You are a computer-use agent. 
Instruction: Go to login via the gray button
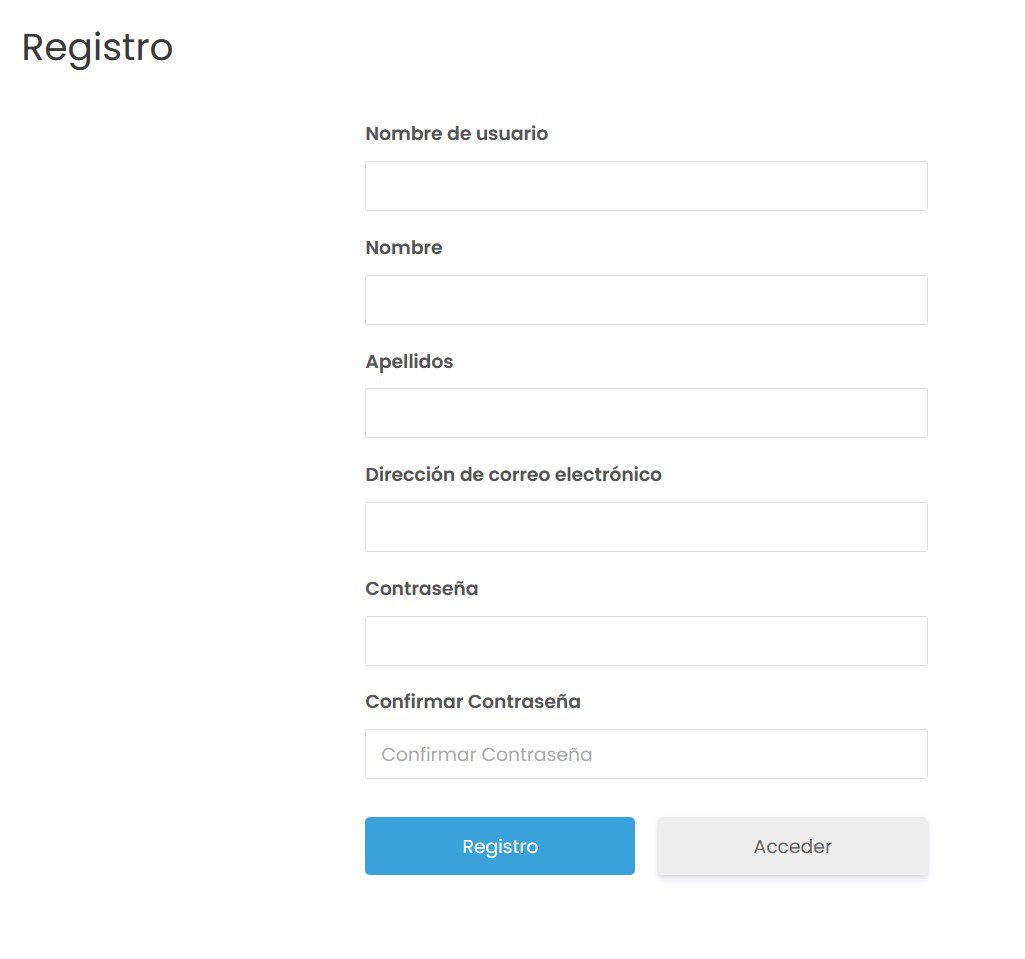[x=793, y=846]
